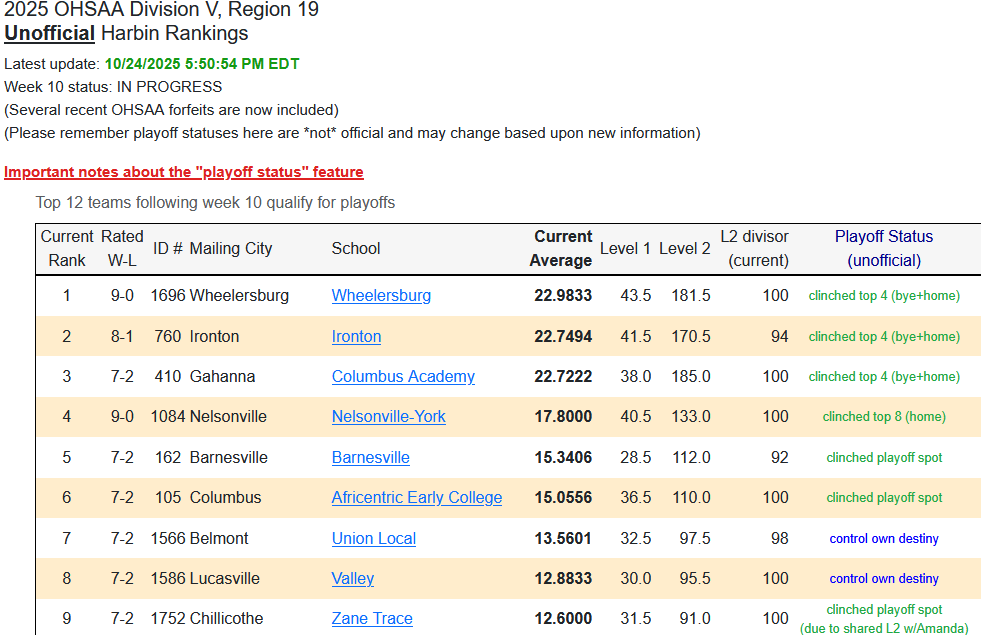Image resolution: width=981 pixels, height=635 pixels.
Task: Open the Union Local school link
Action: click(x=373, y=538)
